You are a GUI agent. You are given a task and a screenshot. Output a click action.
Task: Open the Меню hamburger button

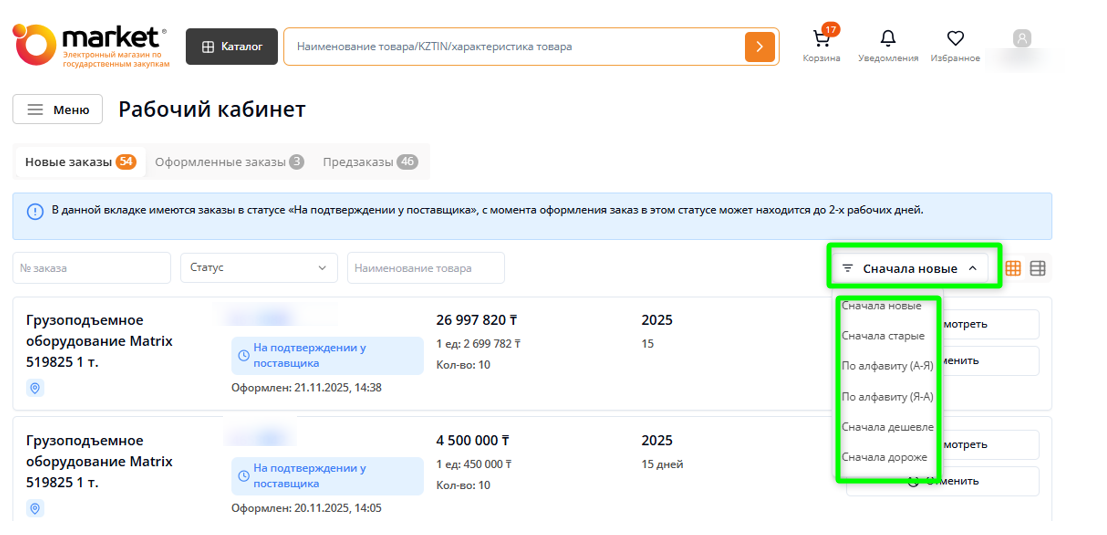click(58, 110)
